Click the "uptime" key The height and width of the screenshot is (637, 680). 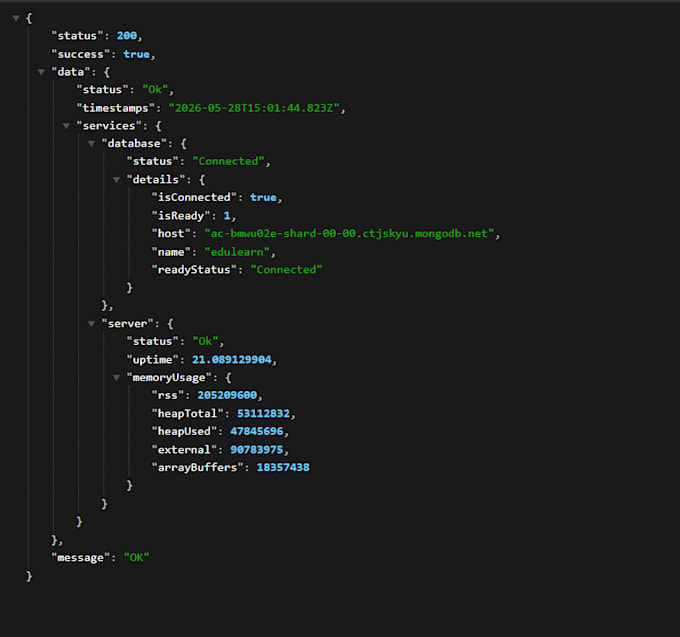point(153,360)
